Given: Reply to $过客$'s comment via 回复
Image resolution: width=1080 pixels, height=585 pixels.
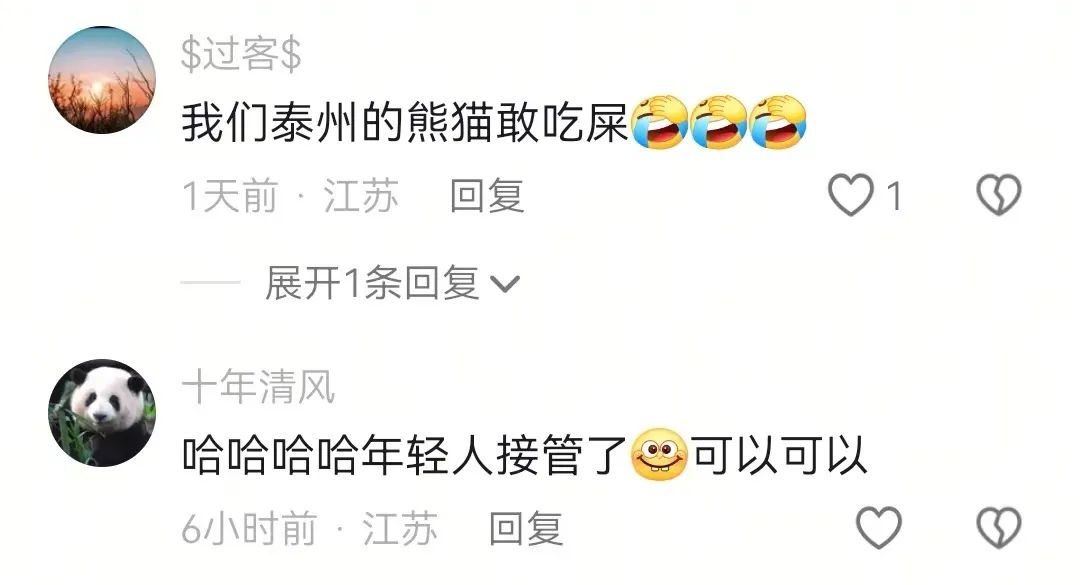Looking at the screenshot, I should tap(487, 196).
